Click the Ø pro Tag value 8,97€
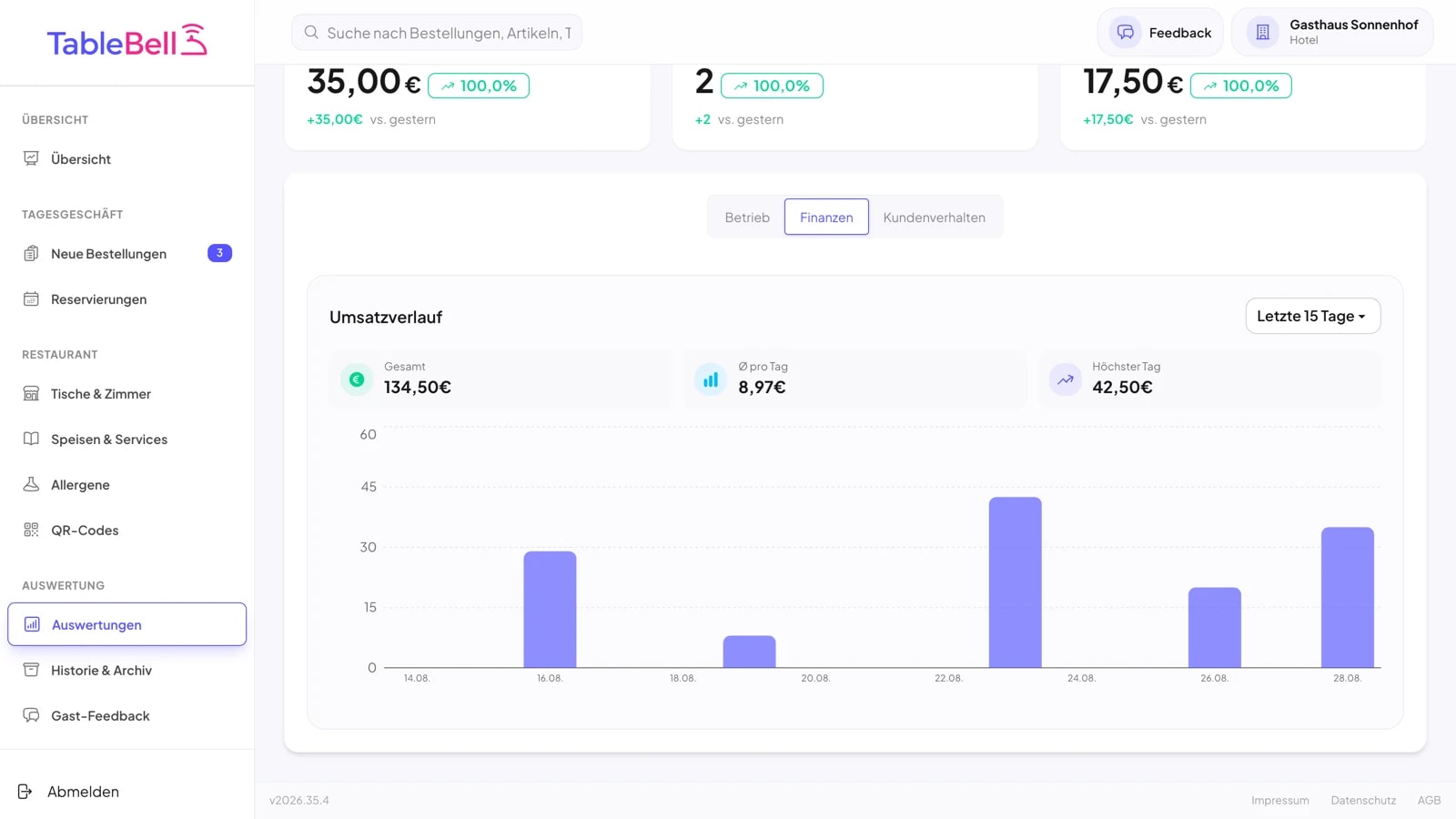The width and height of the screenshot is (1456, 819). [x=762, y=387]
